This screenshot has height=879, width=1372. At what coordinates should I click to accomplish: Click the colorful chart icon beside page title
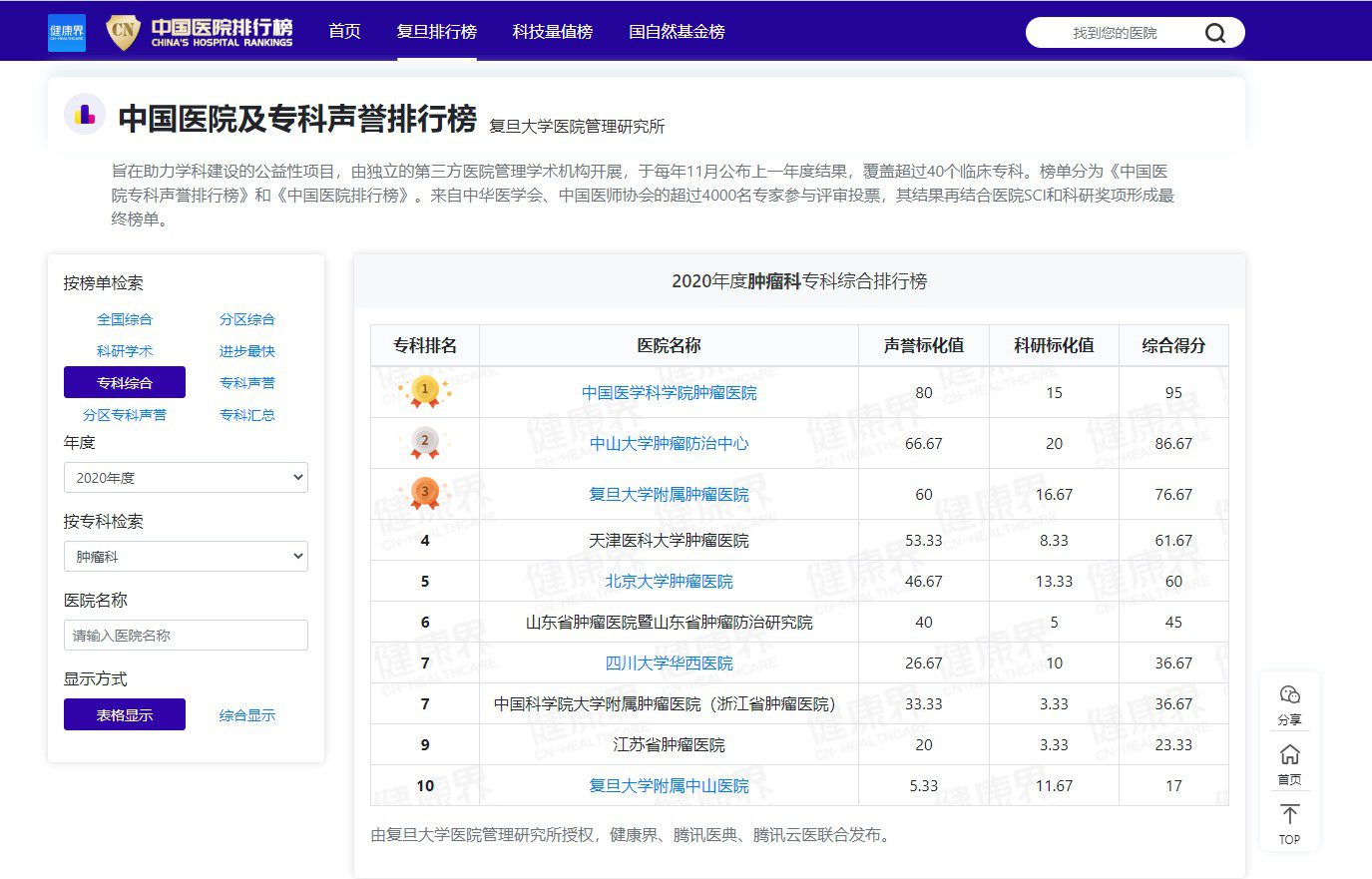[85, 115]
